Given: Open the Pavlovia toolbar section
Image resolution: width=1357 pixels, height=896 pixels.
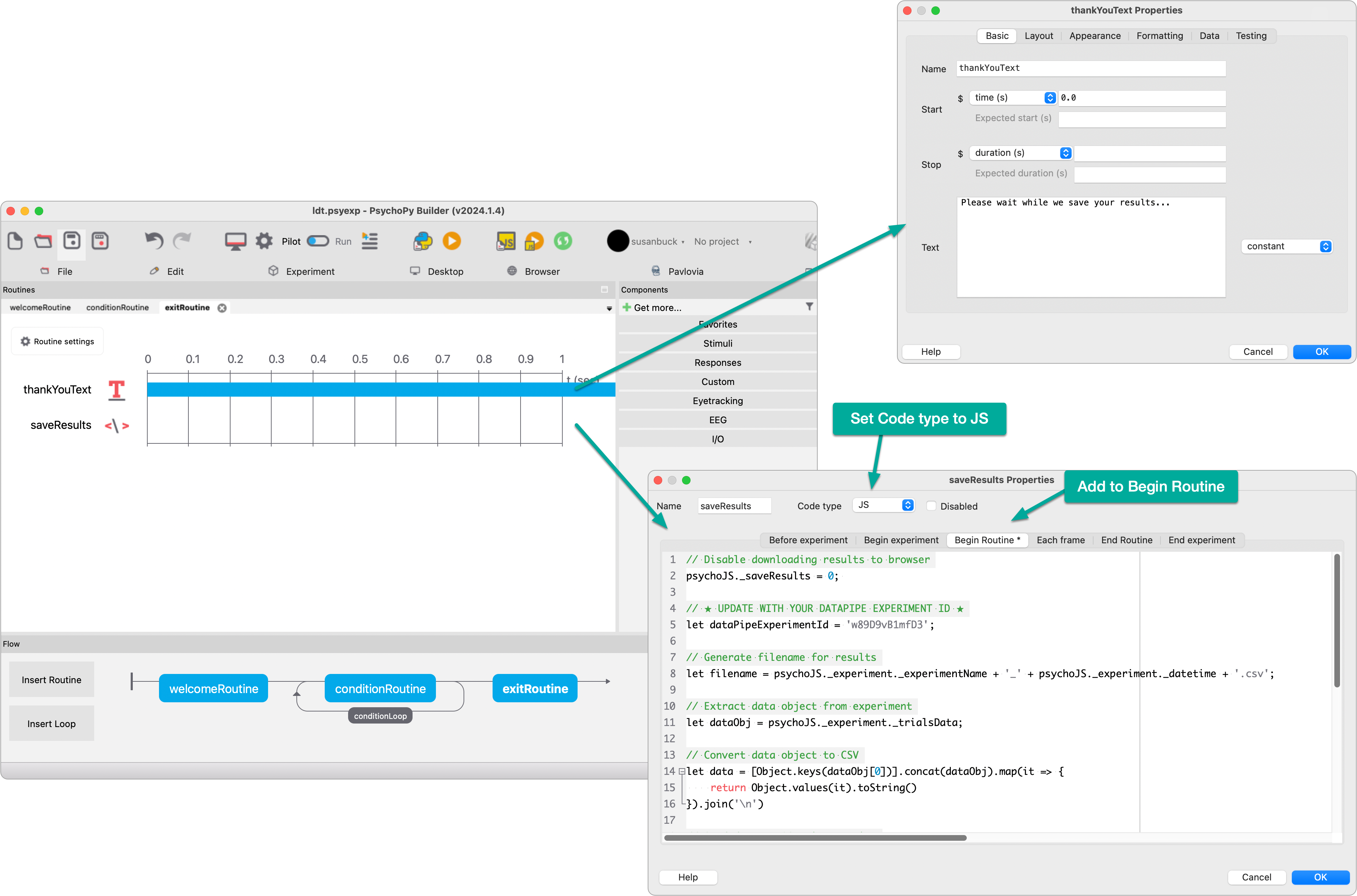Looking at the screenshot, I should click(678, 271).
